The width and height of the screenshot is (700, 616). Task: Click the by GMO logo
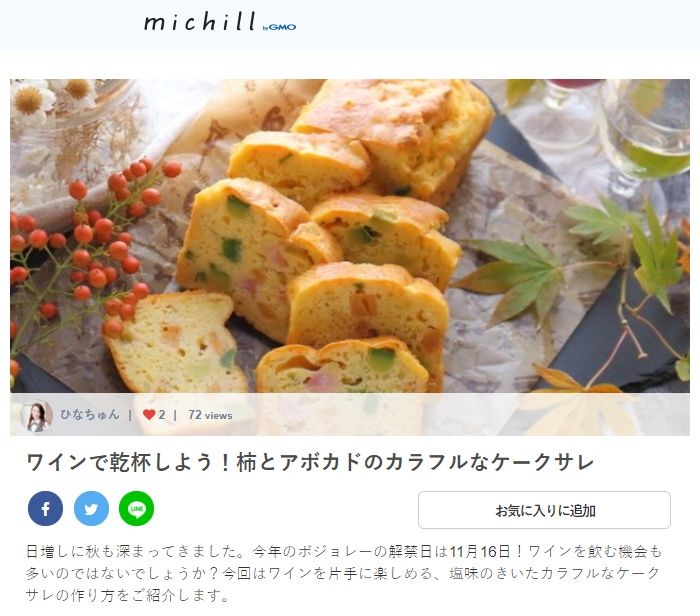click(279, 27)
